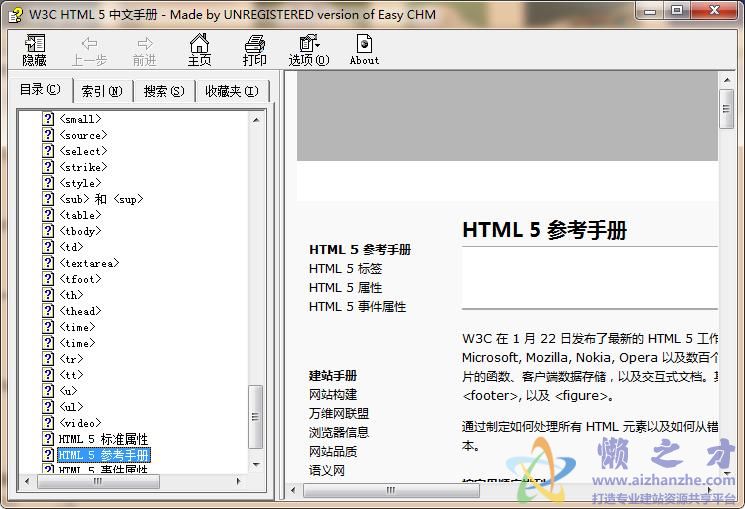Open the 选项 (Options) toolbar menu
Image resolution: width=745 pixels, height=509 pixels.
(x=309, y=50)
